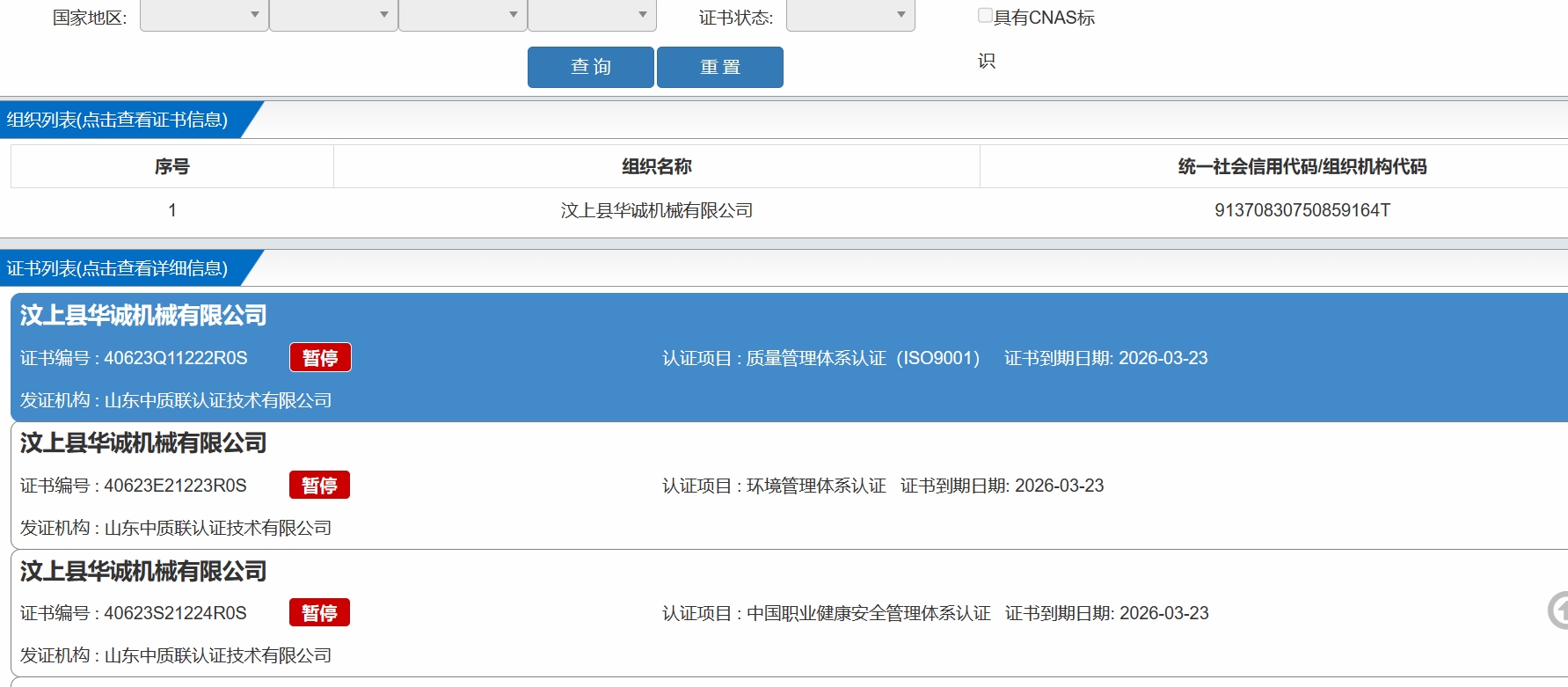This screenshot has height=687, width=1568.
Task: Open the fourth 国家地区 dropdown
Action: coord(592,16)
